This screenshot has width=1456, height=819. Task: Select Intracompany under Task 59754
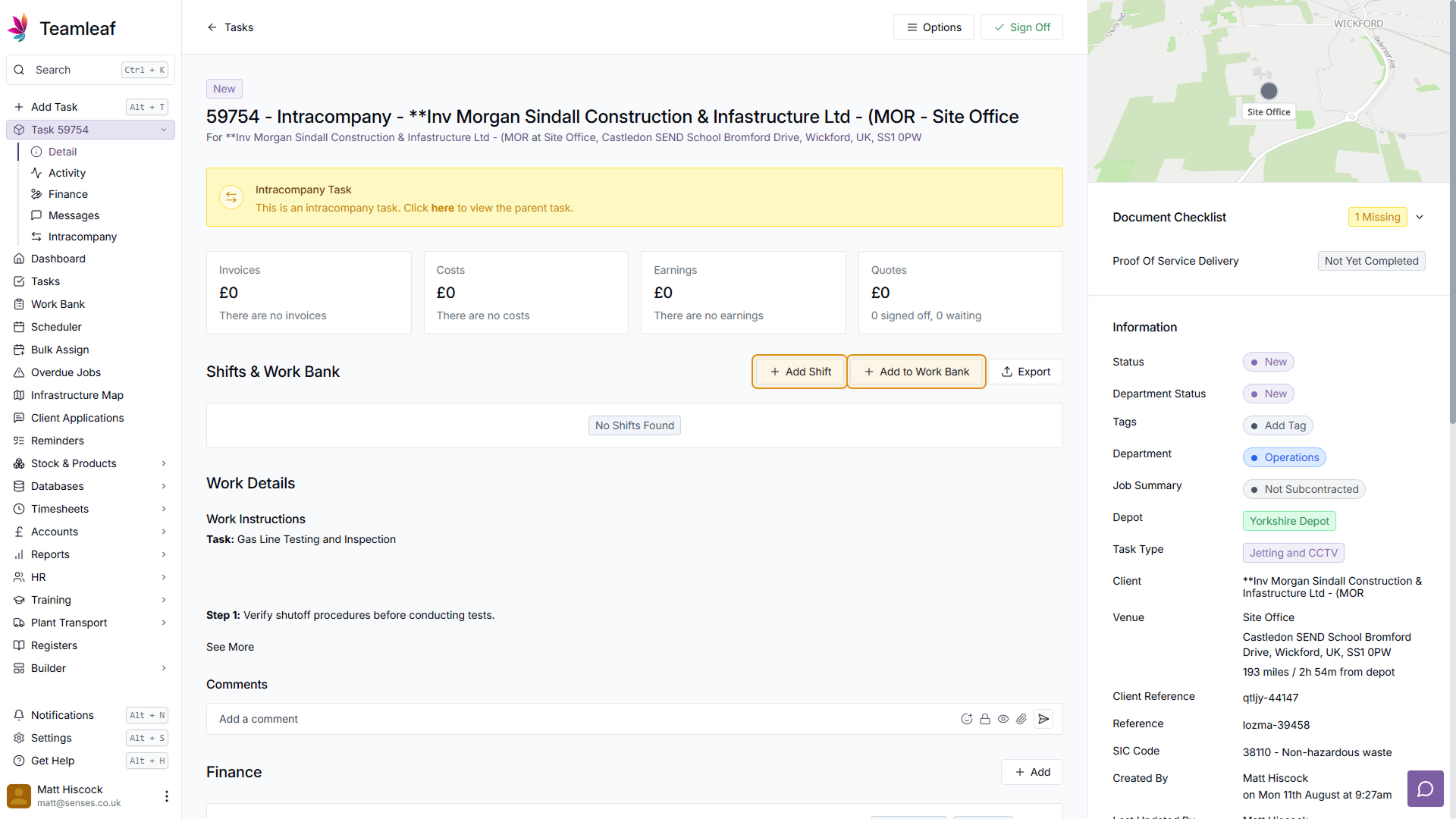tap(99, 237)
